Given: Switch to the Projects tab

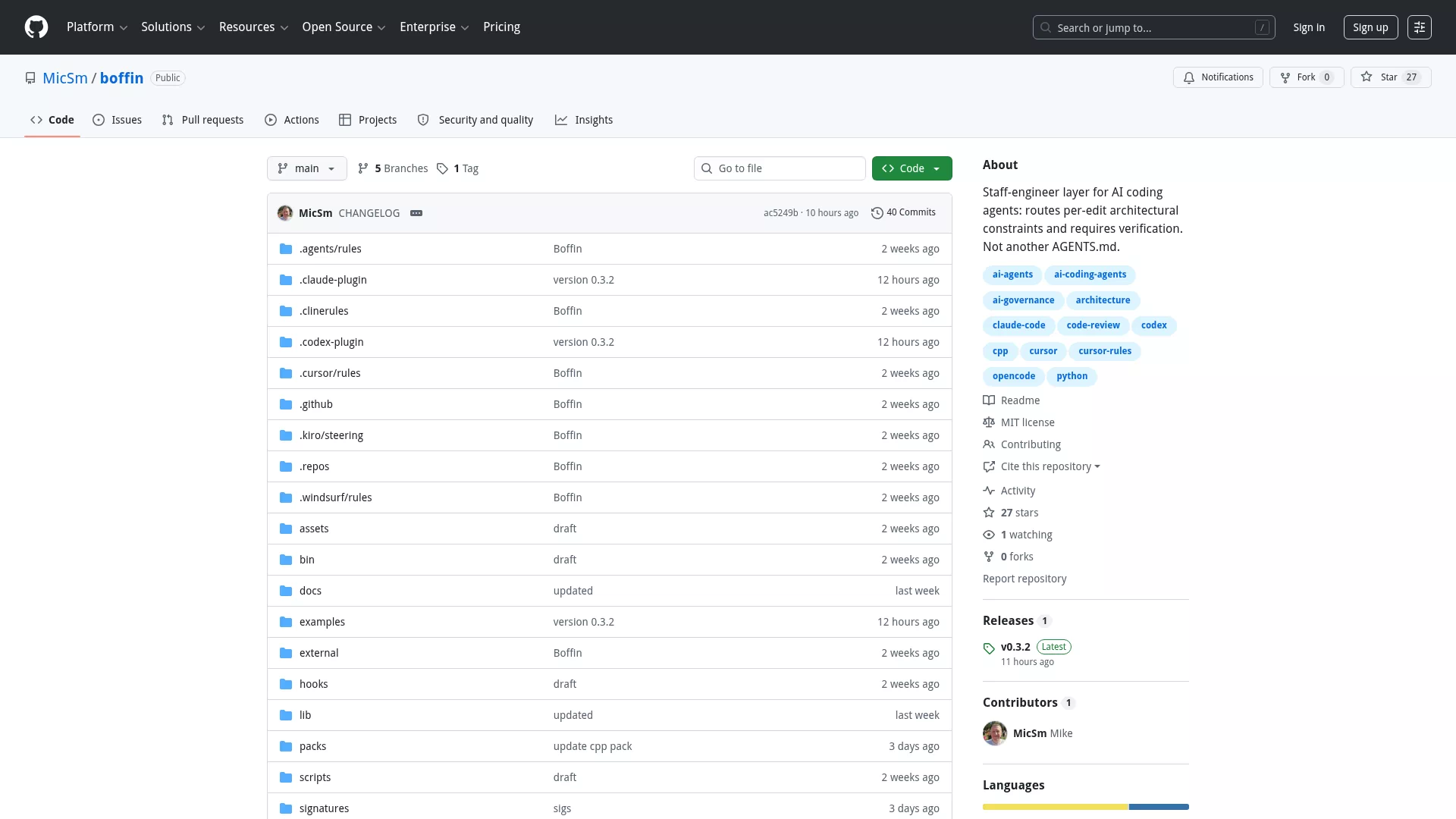Looking at the screenshot, I should [368, 120].
